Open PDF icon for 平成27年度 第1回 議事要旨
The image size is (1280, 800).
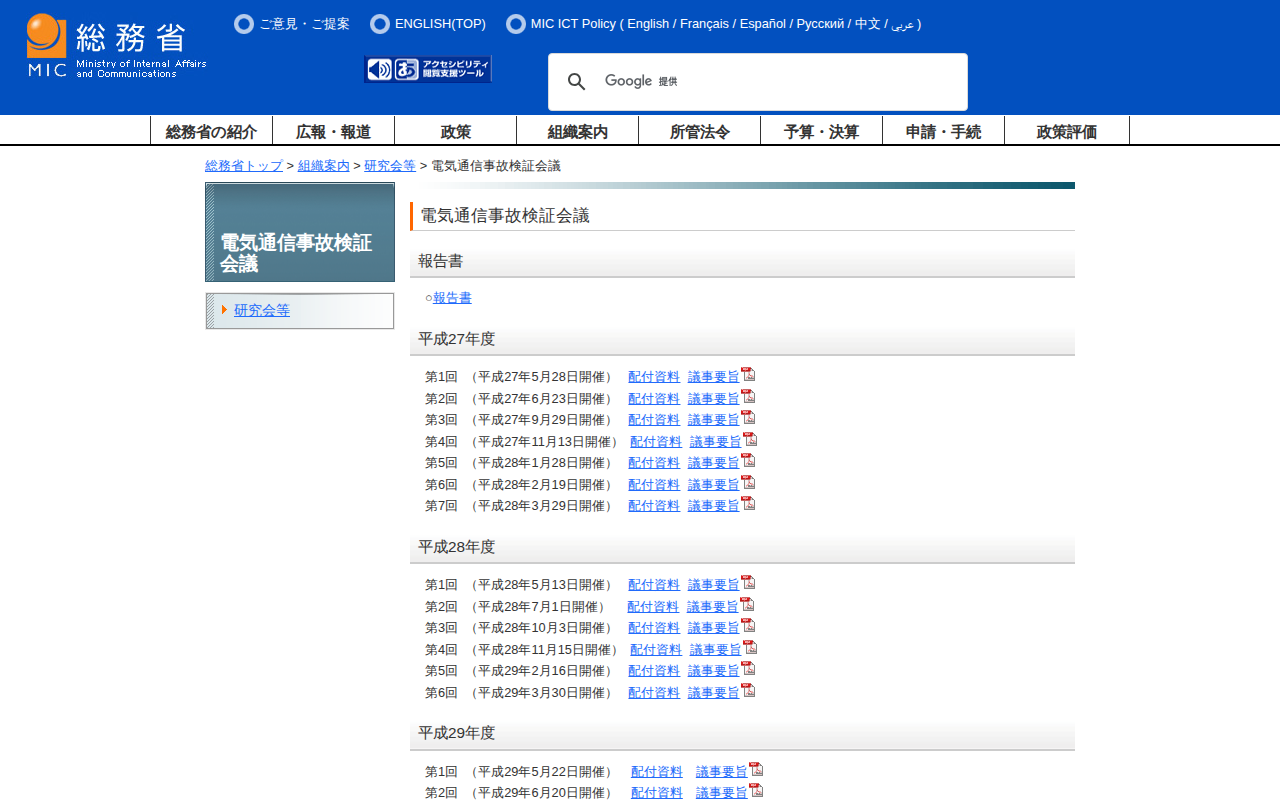point(748,375)
